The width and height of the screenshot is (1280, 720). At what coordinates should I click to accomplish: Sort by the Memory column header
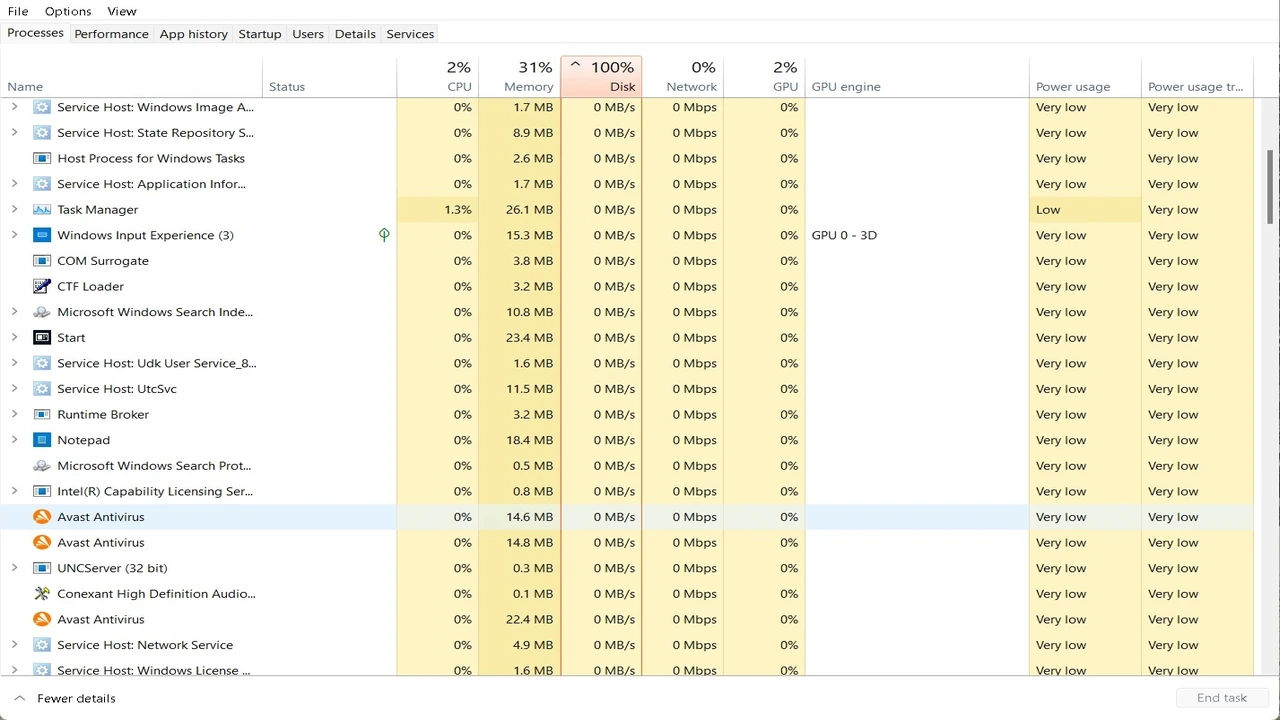click(519, 76)
